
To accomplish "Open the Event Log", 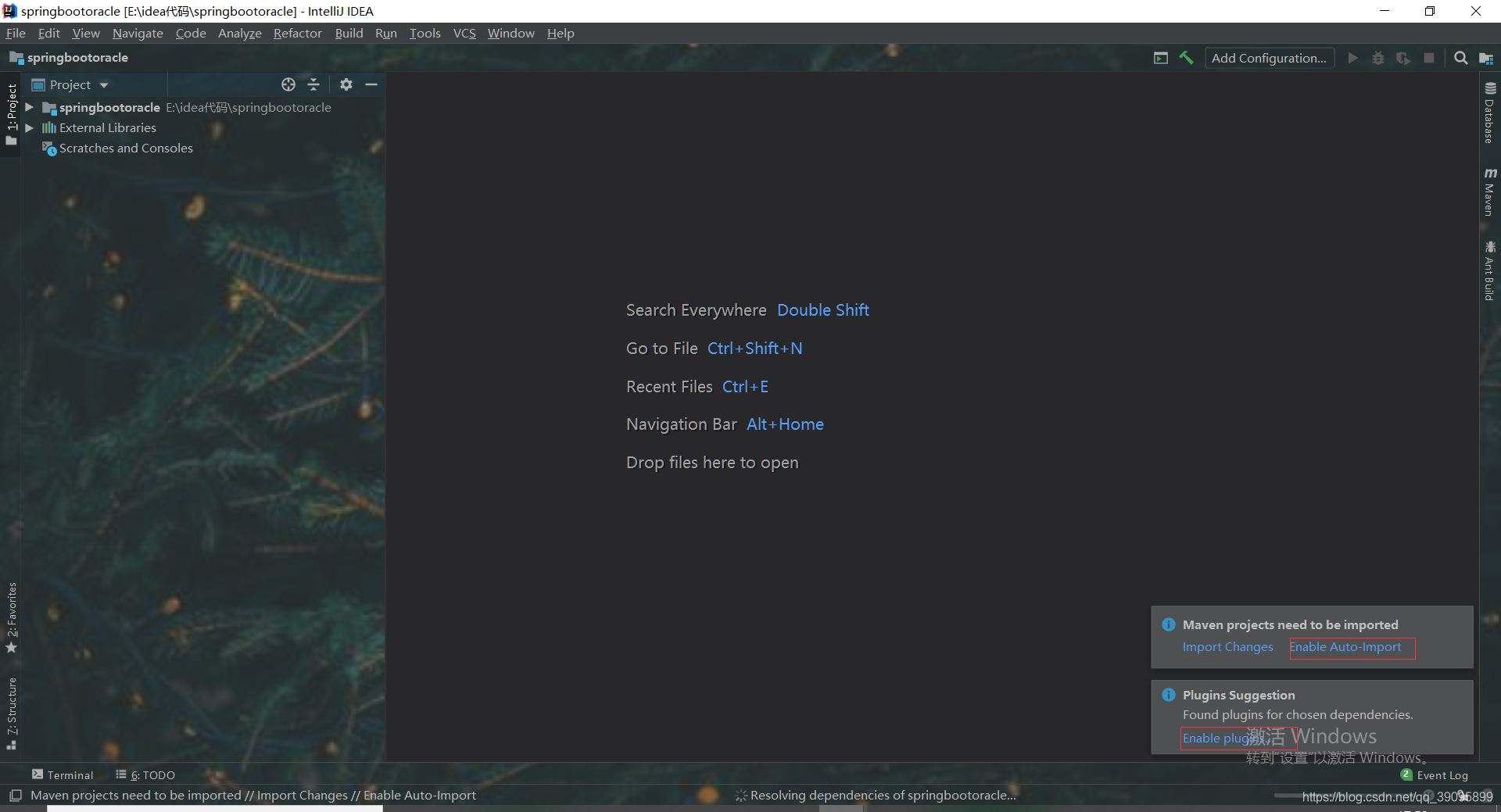I will [1435, 775].
